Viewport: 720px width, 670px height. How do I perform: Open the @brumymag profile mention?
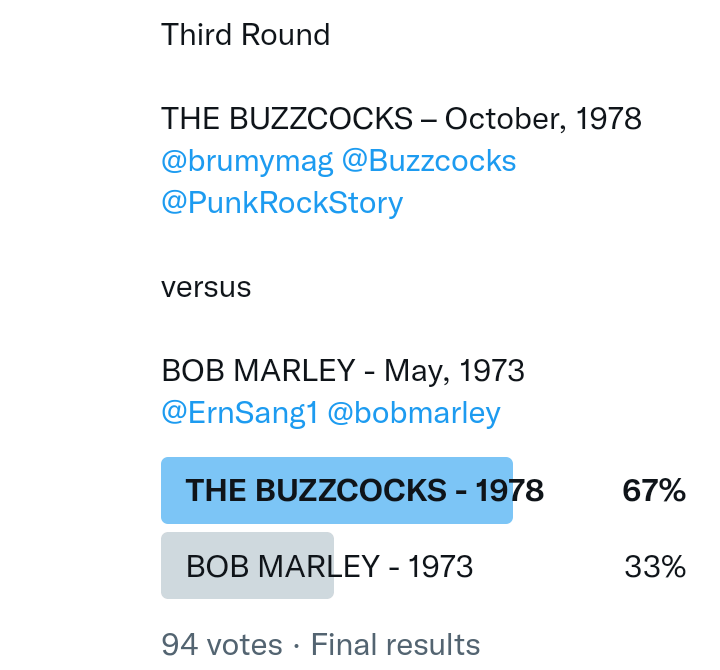247,161
